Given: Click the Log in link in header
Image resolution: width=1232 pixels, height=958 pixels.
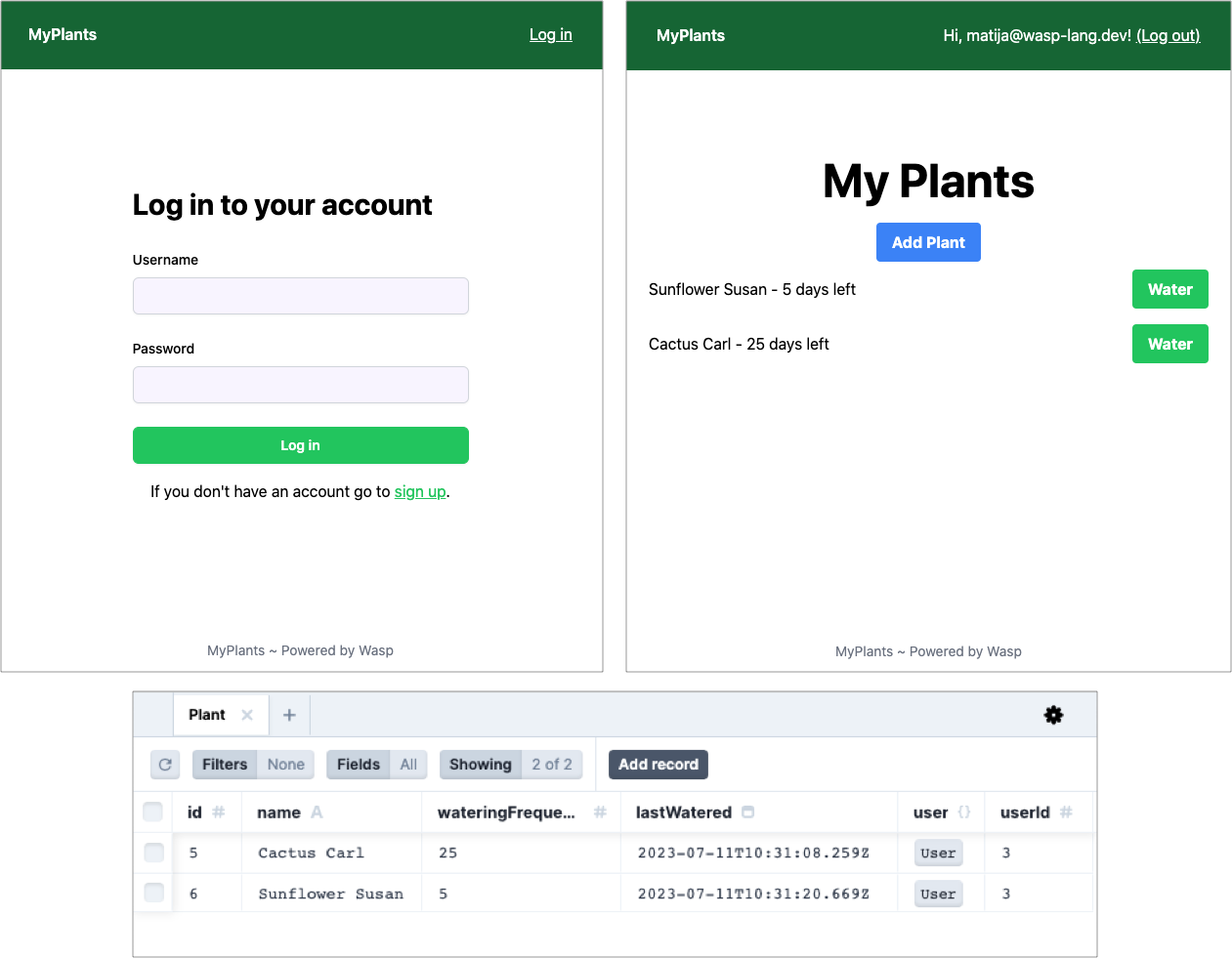Looking at the screenshot, I should [550, 35].
